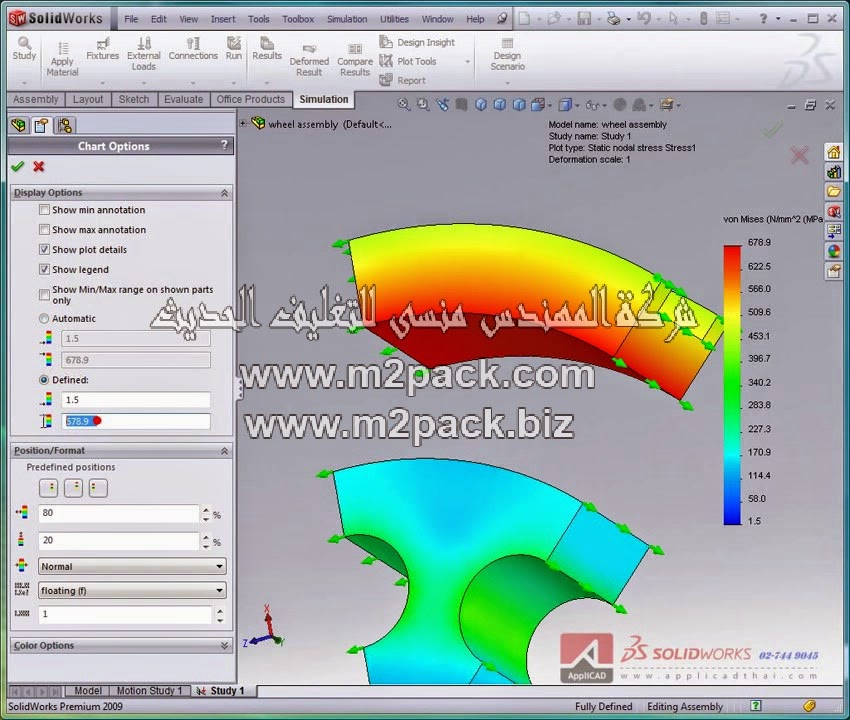
Task: Enable Show max annotation
Action: [x=44, y=230]
